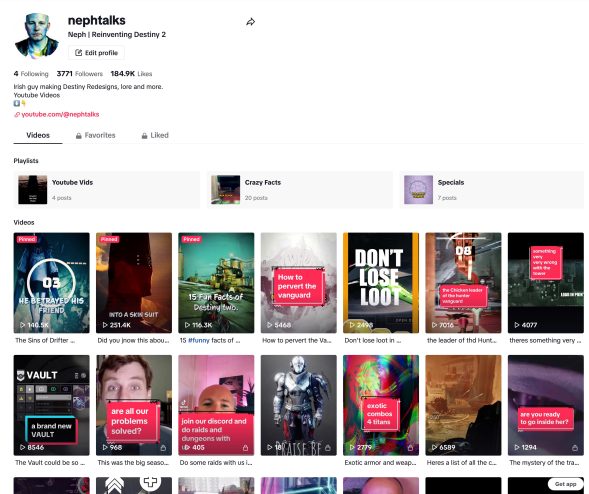589x494 pixels.
Task: Switch to the Favorites tab
Action: click(95, 135)
